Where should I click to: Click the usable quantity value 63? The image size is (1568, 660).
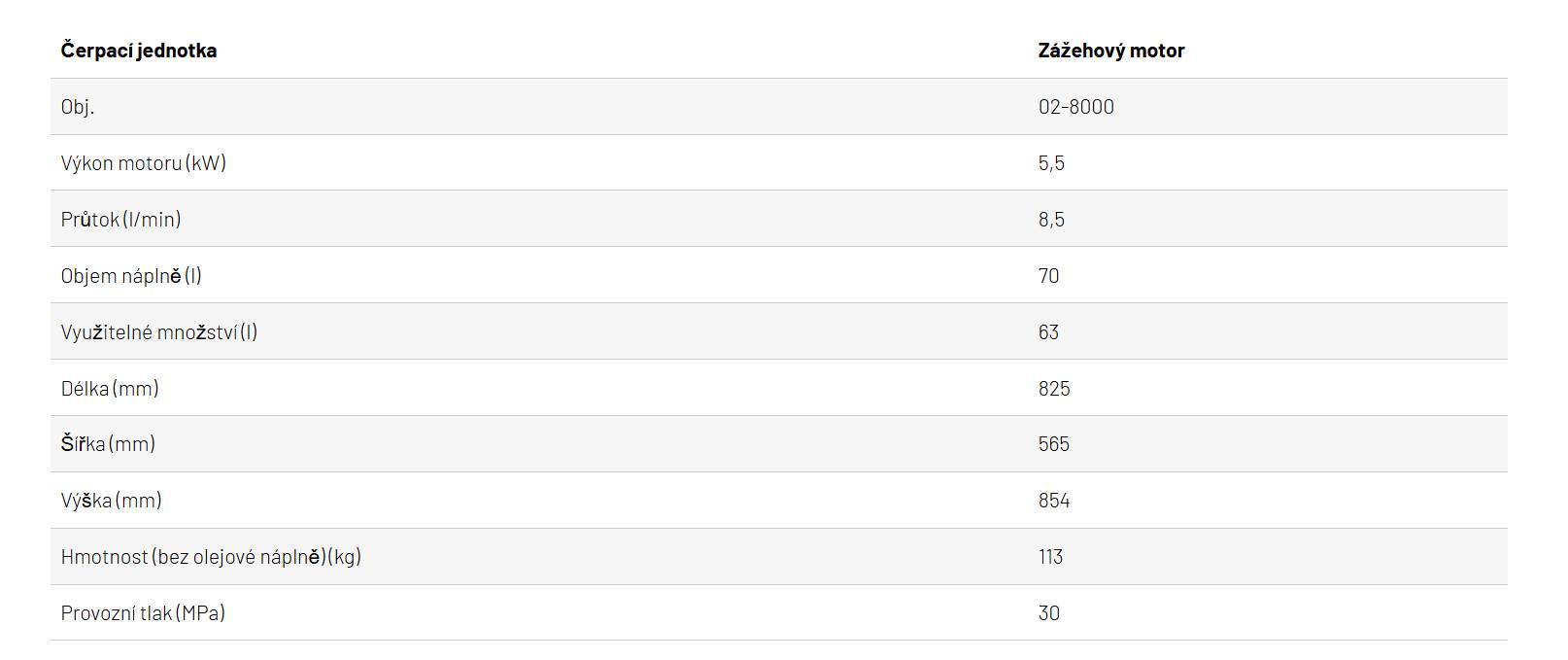(x=1048, y=332)
